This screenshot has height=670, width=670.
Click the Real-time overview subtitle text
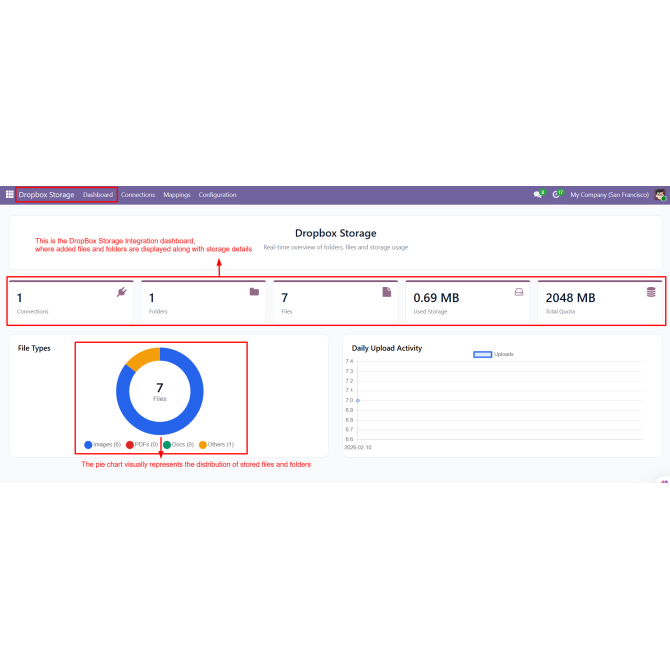pyautogui.click(x=336, y=247)
